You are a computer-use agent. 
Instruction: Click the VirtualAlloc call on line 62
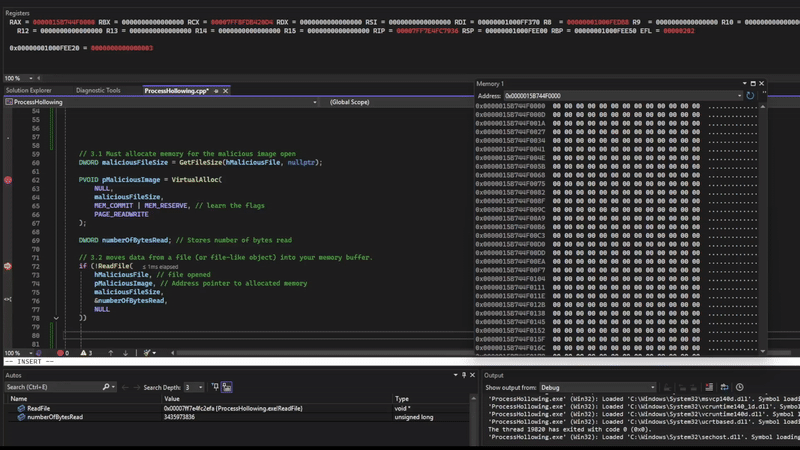point(194,180)
